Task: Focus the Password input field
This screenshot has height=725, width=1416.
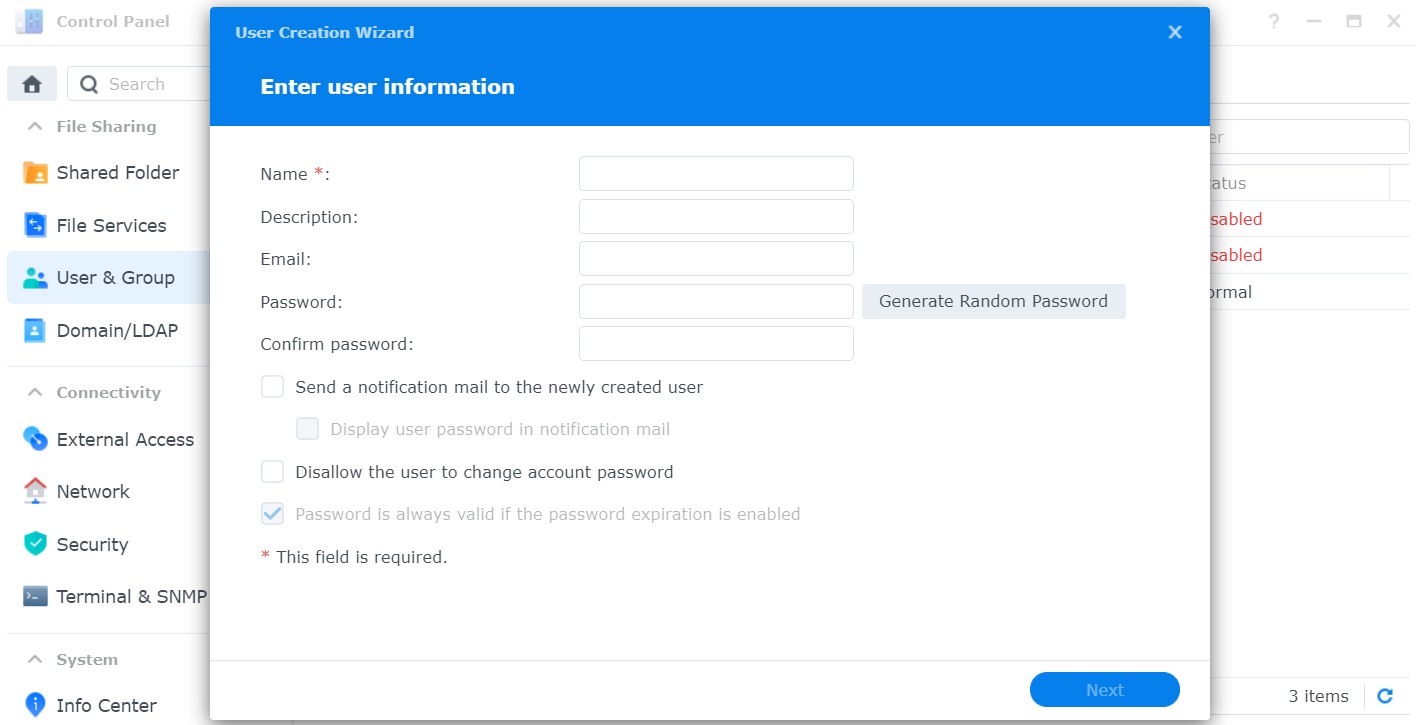Action: pyautogui.click(x=716, y=301)
